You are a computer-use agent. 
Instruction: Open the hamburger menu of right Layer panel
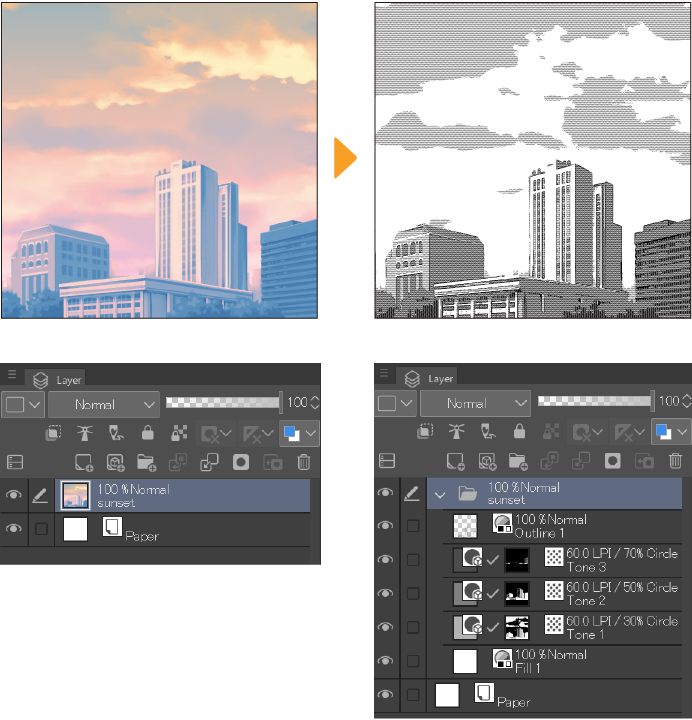click(385, 375)
